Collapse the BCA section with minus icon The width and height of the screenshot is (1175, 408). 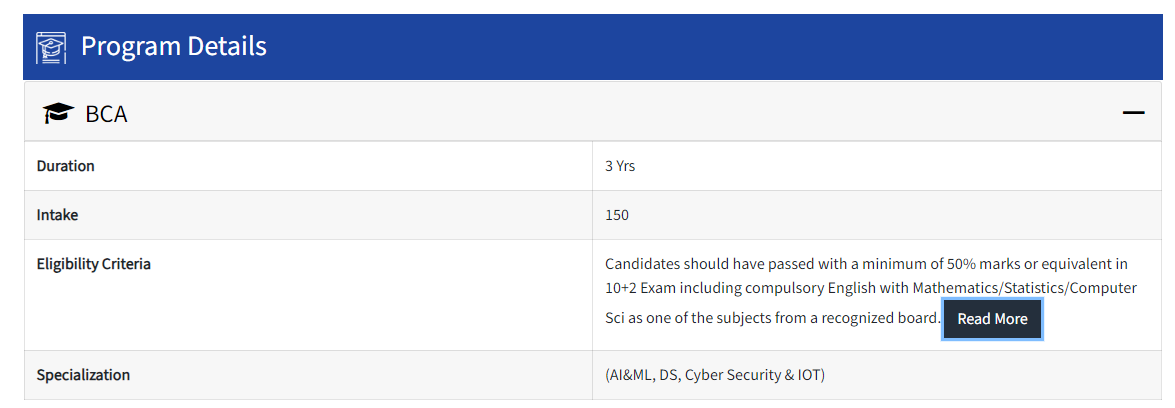tap(1133, 113)
